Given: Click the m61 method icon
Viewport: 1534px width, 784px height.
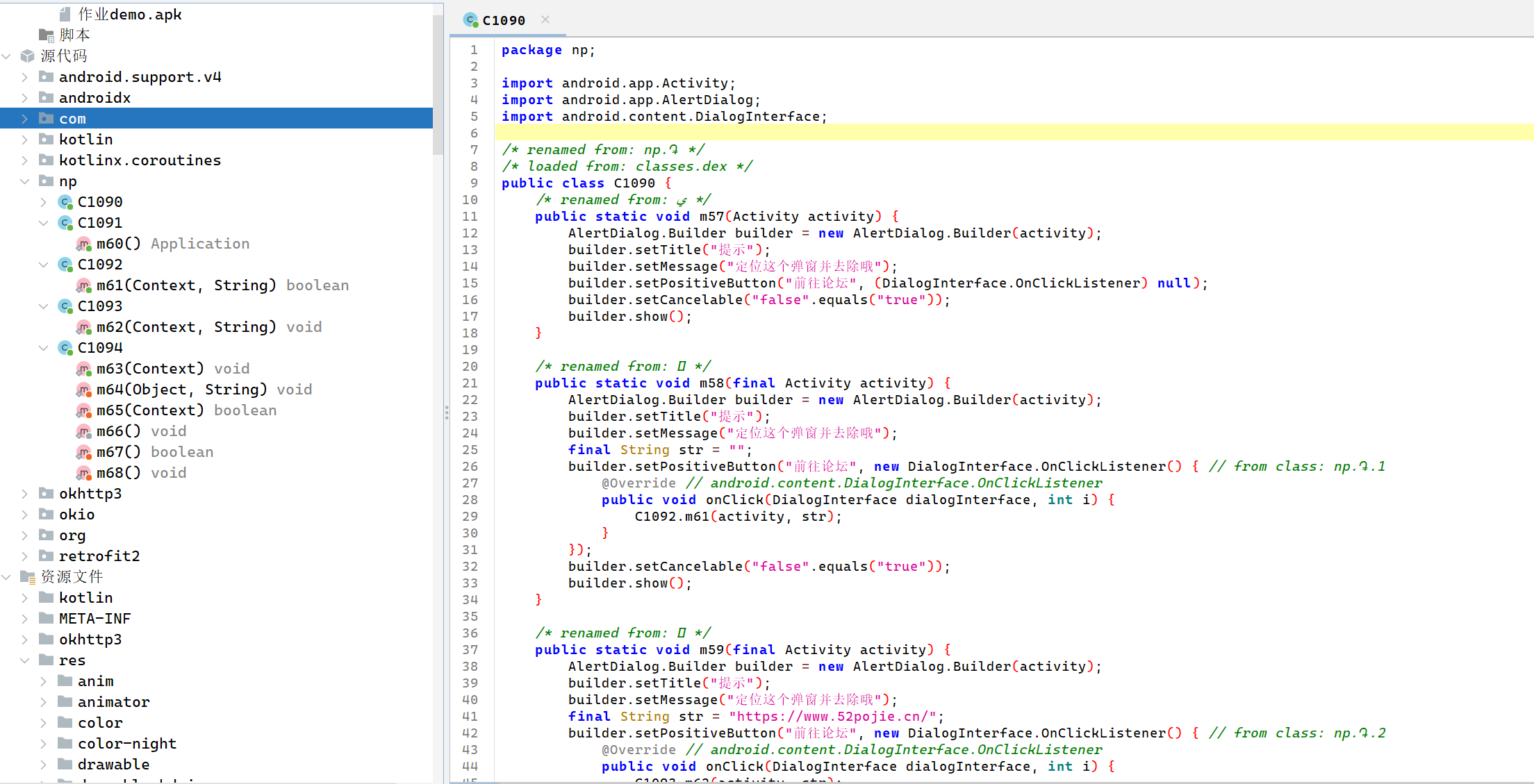Looking at the screenshot, I should (x=83, y=285).
